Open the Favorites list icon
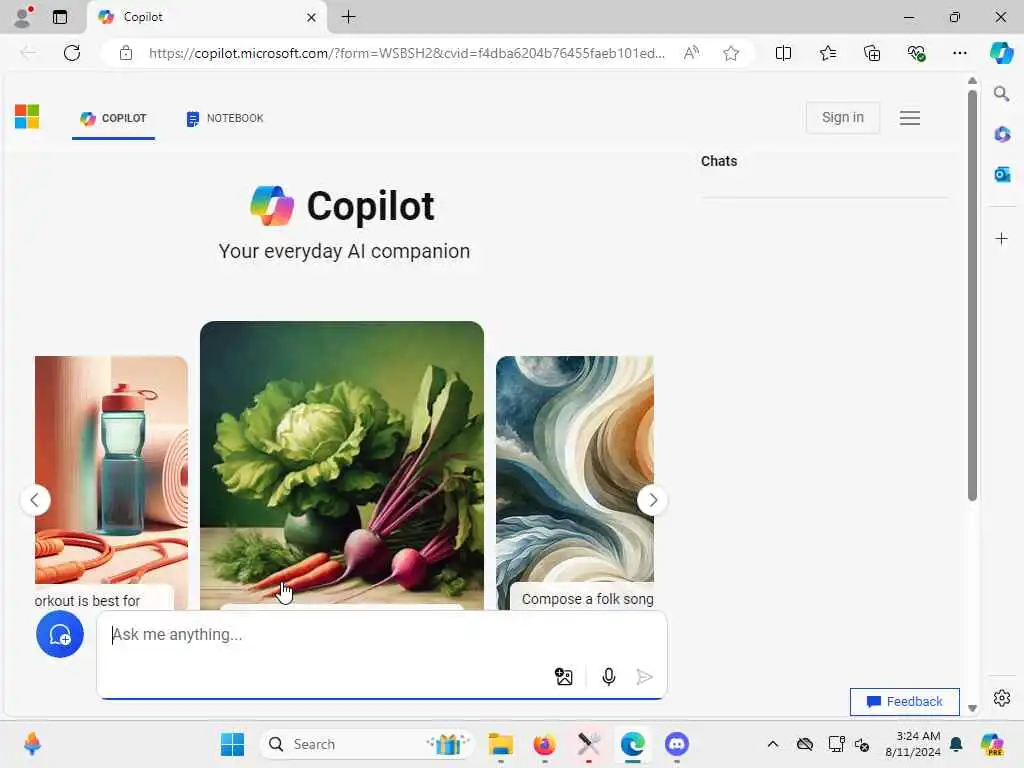This screenshot has height=768, width=1024. click(x=827, y=53)
